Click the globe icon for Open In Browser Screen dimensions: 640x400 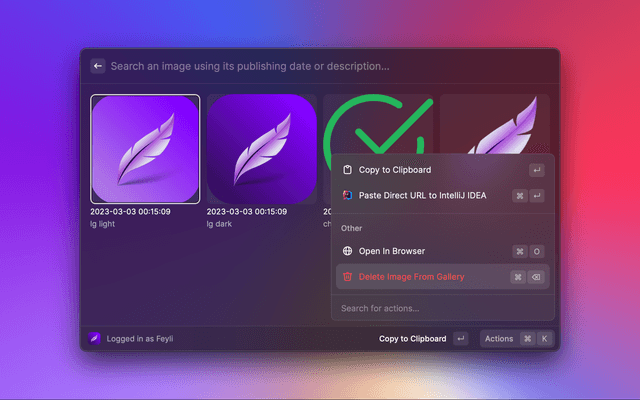click(347, 251)
